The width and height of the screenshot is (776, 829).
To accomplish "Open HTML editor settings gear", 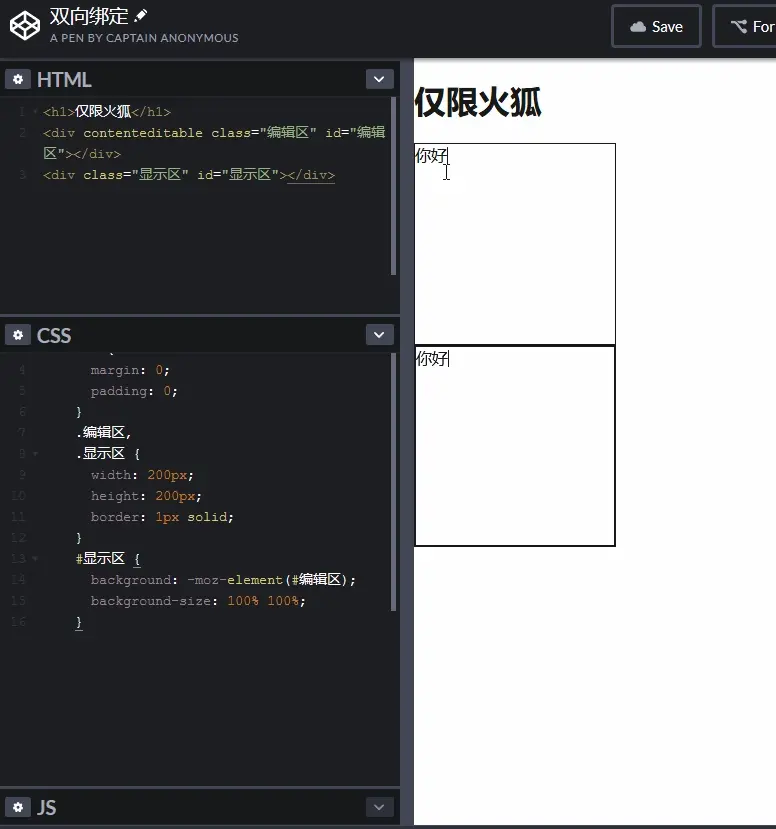I will [x=18, y=79].
